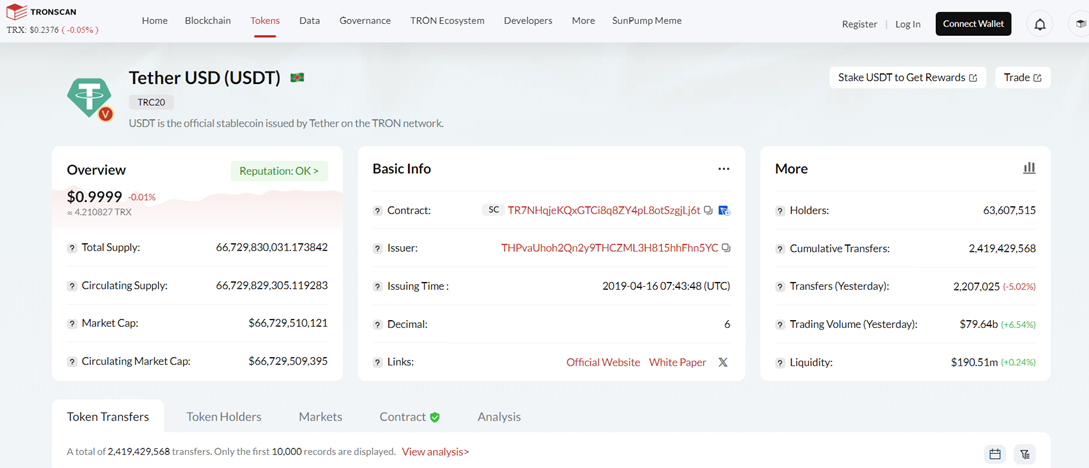Open the Data menu
The height and width of the screenshot is (468, 1089).
310,21
